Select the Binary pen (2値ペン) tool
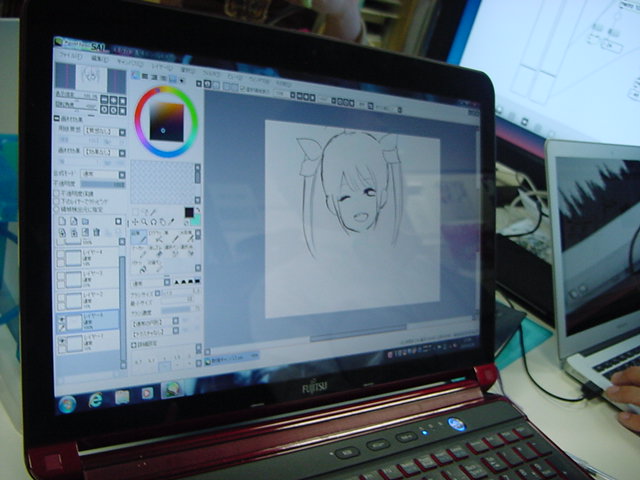This screenshot has width=640, height=480. (x=156, y=267)
